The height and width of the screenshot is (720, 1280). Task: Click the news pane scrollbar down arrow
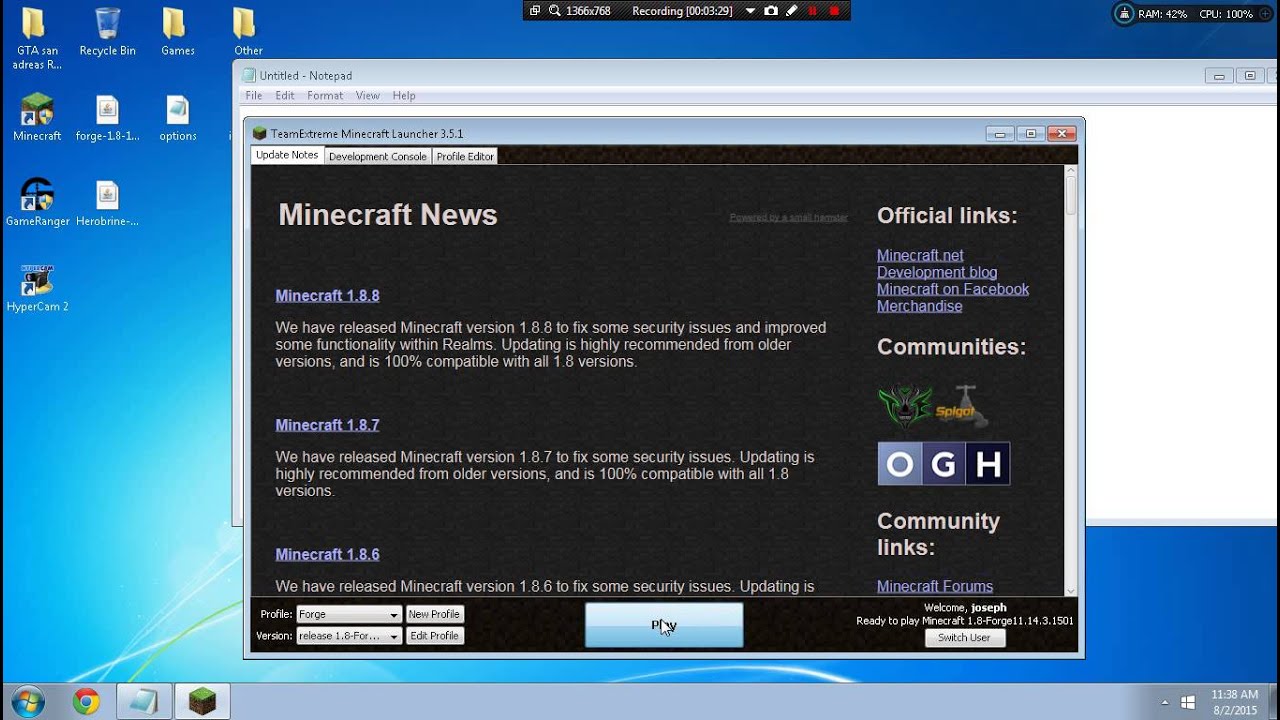[x=1071, y=590]
